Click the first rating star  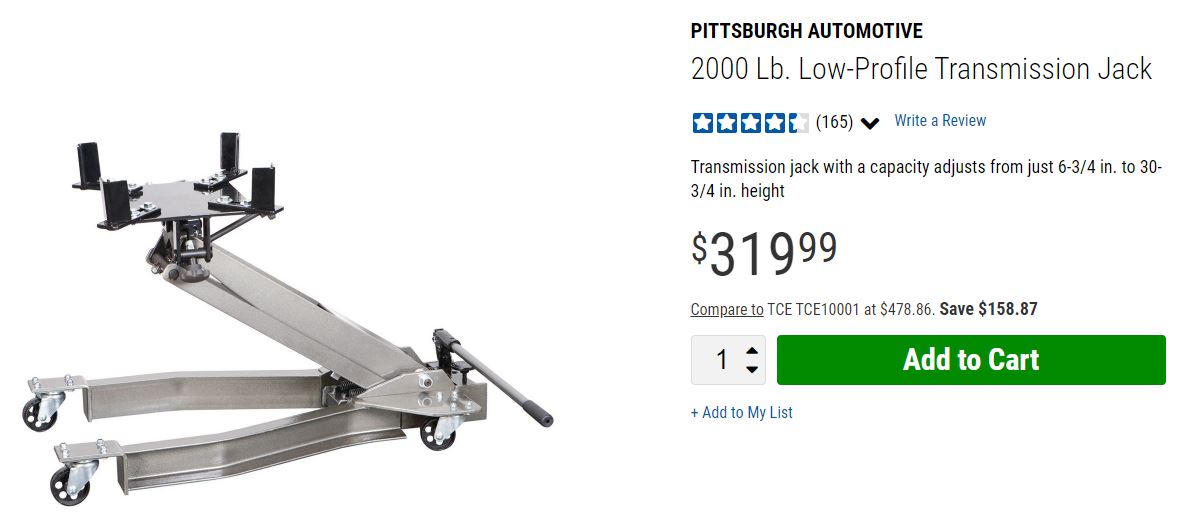point(702,123)
